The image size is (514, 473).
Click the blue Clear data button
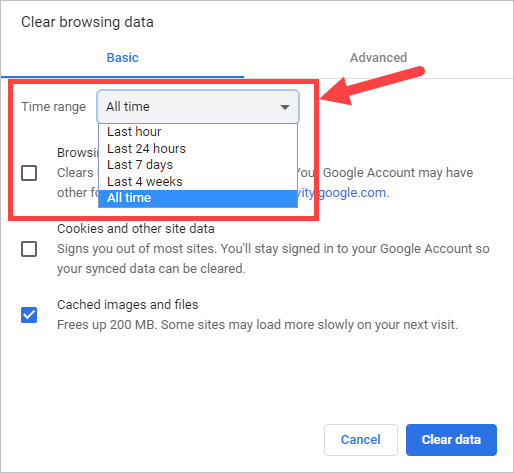(451, 440)
